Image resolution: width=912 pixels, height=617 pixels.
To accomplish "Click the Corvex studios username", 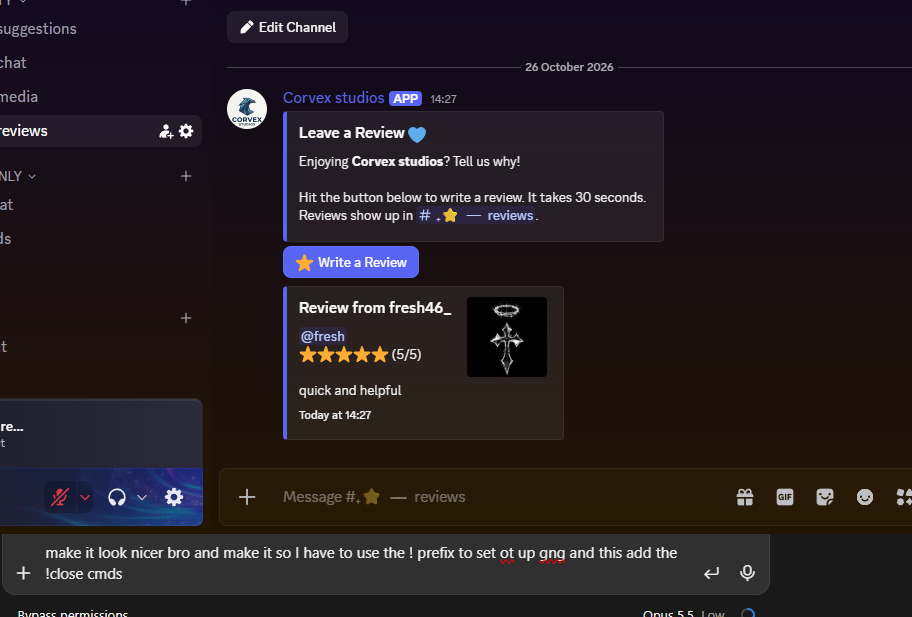I will click(x=333, y=98).
